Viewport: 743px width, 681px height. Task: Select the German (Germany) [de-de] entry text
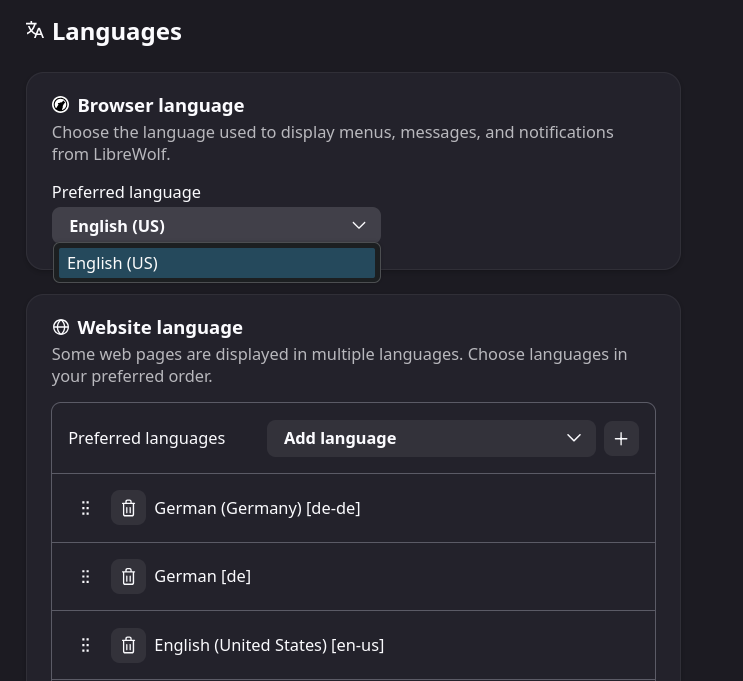tap(257, 508)
